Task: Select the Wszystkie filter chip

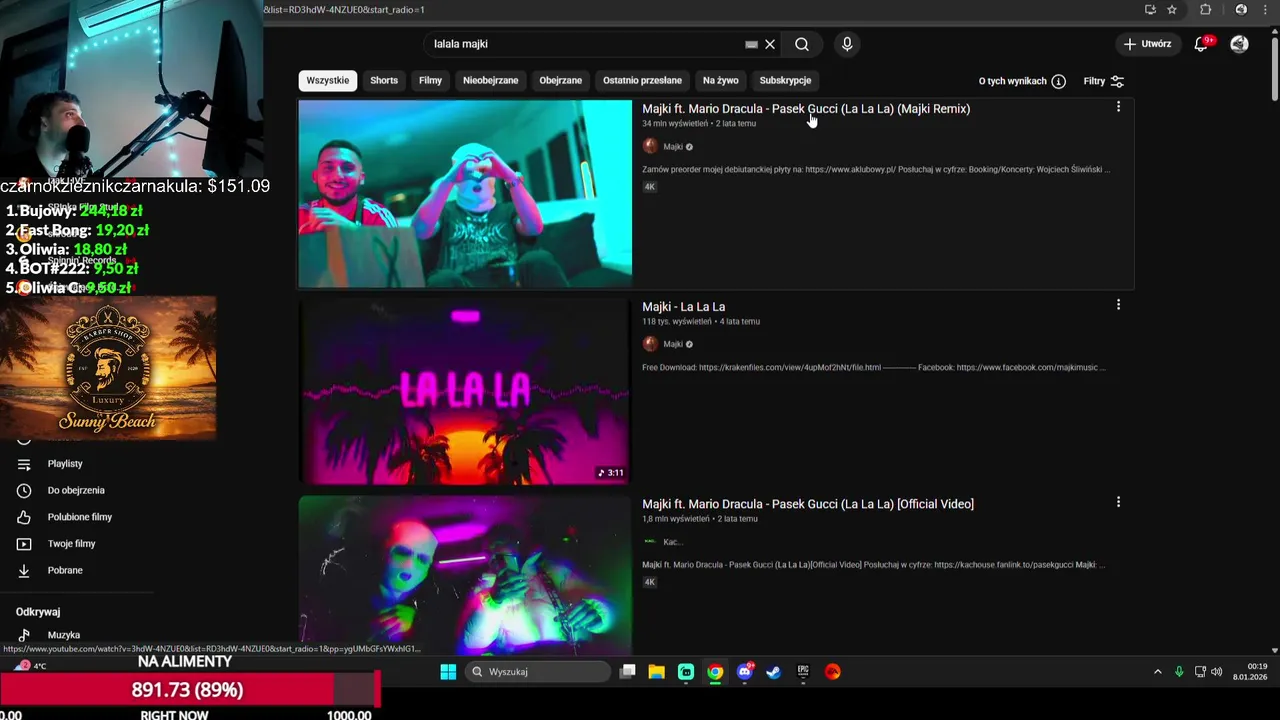Action: (x=328, y=80)
